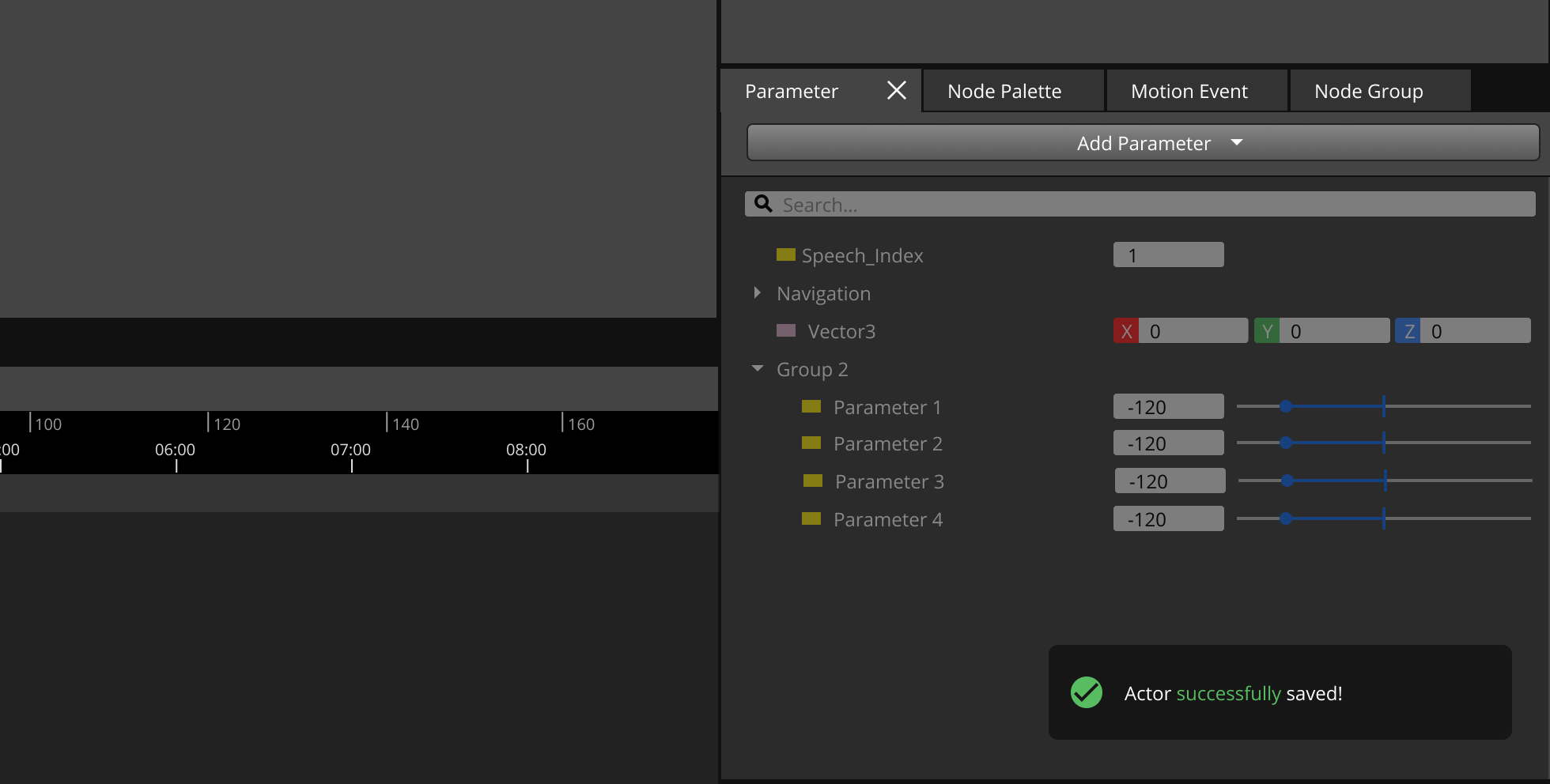Select the Parameter 1 yellow icon

(x=812, y=406)
